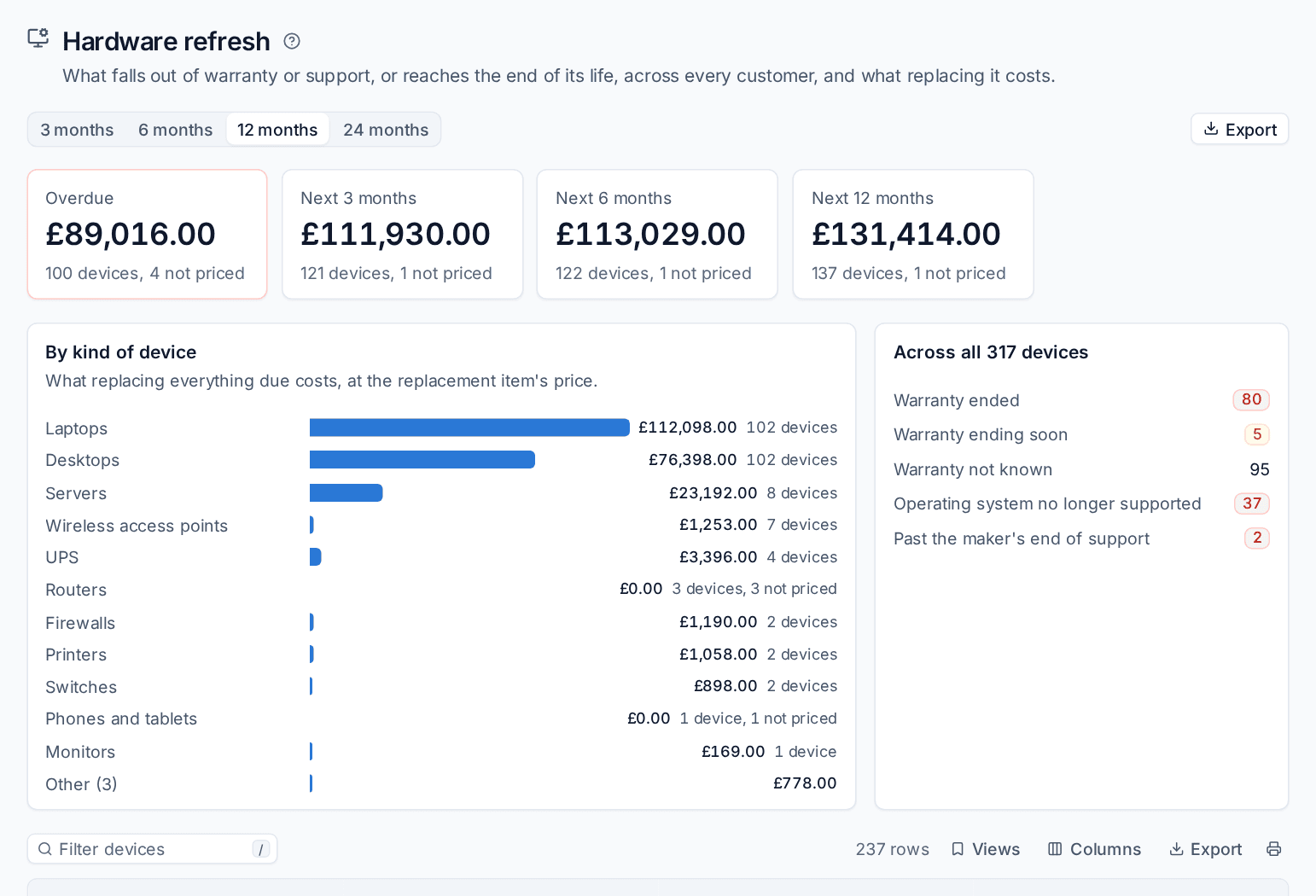Click the Firewalls row label
The width and height of the screenshot is (1316, 896).
pyautogui.click(x=80, y=623)
